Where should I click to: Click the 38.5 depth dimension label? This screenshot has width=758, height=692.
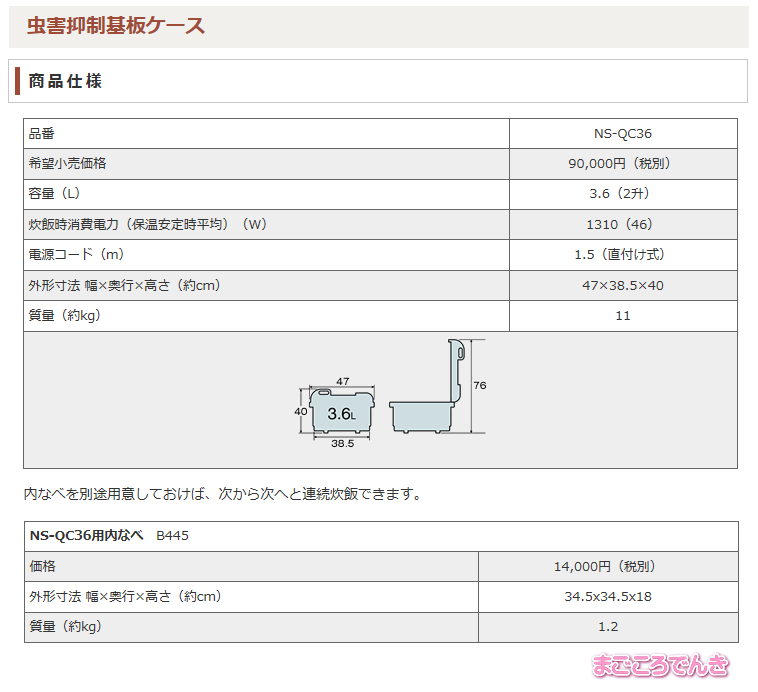coord(342,443)
